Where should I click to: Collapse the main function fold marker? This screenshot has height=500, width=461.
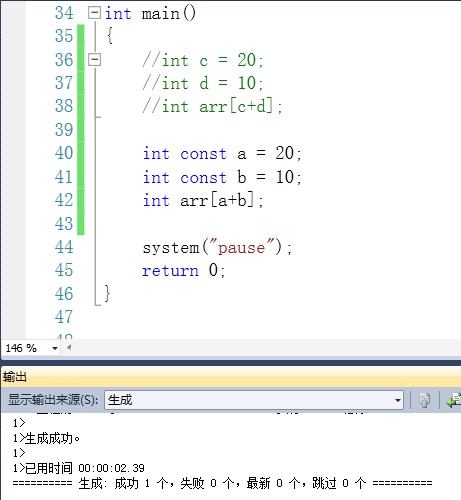pyautogui.click(x=94, y=13)
